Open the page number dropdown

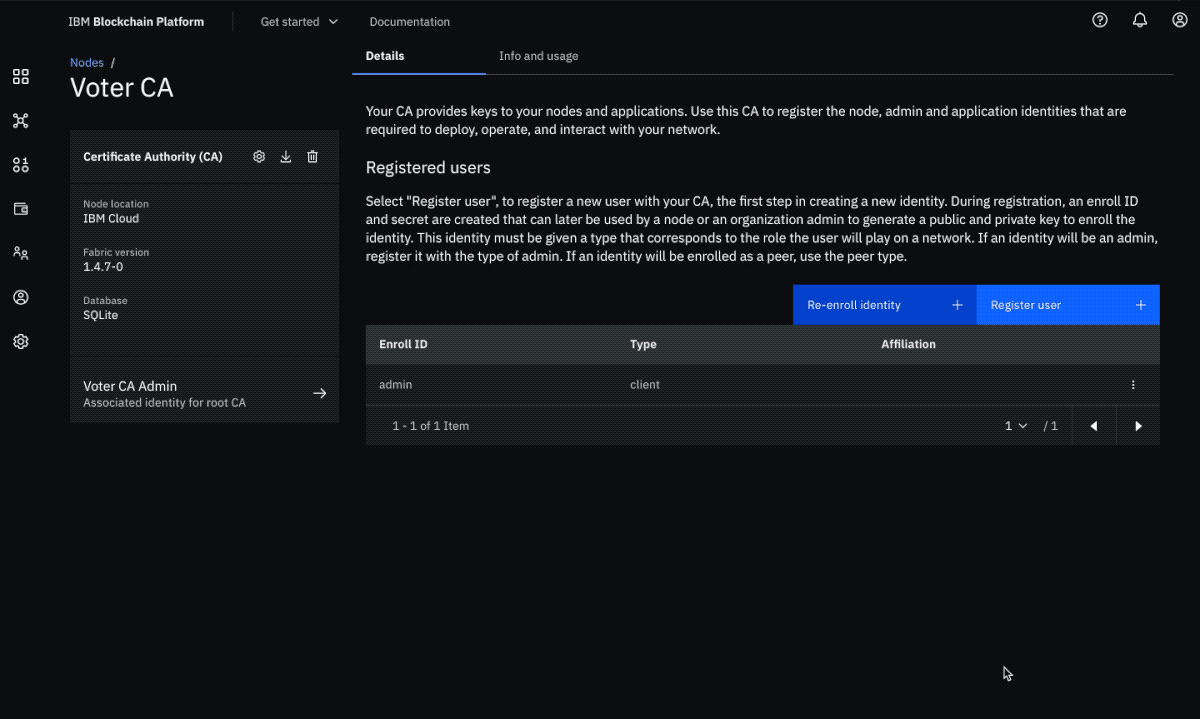[x=1016, y=426]
